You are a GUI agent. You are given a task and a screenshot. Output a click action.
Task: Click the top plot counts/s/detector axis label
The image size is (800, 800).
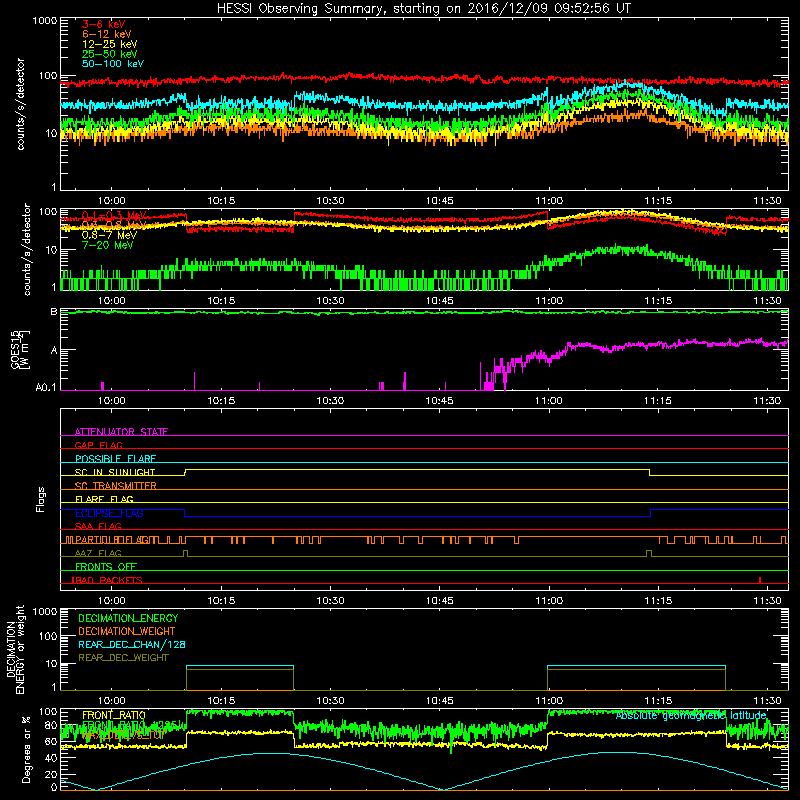20,104
